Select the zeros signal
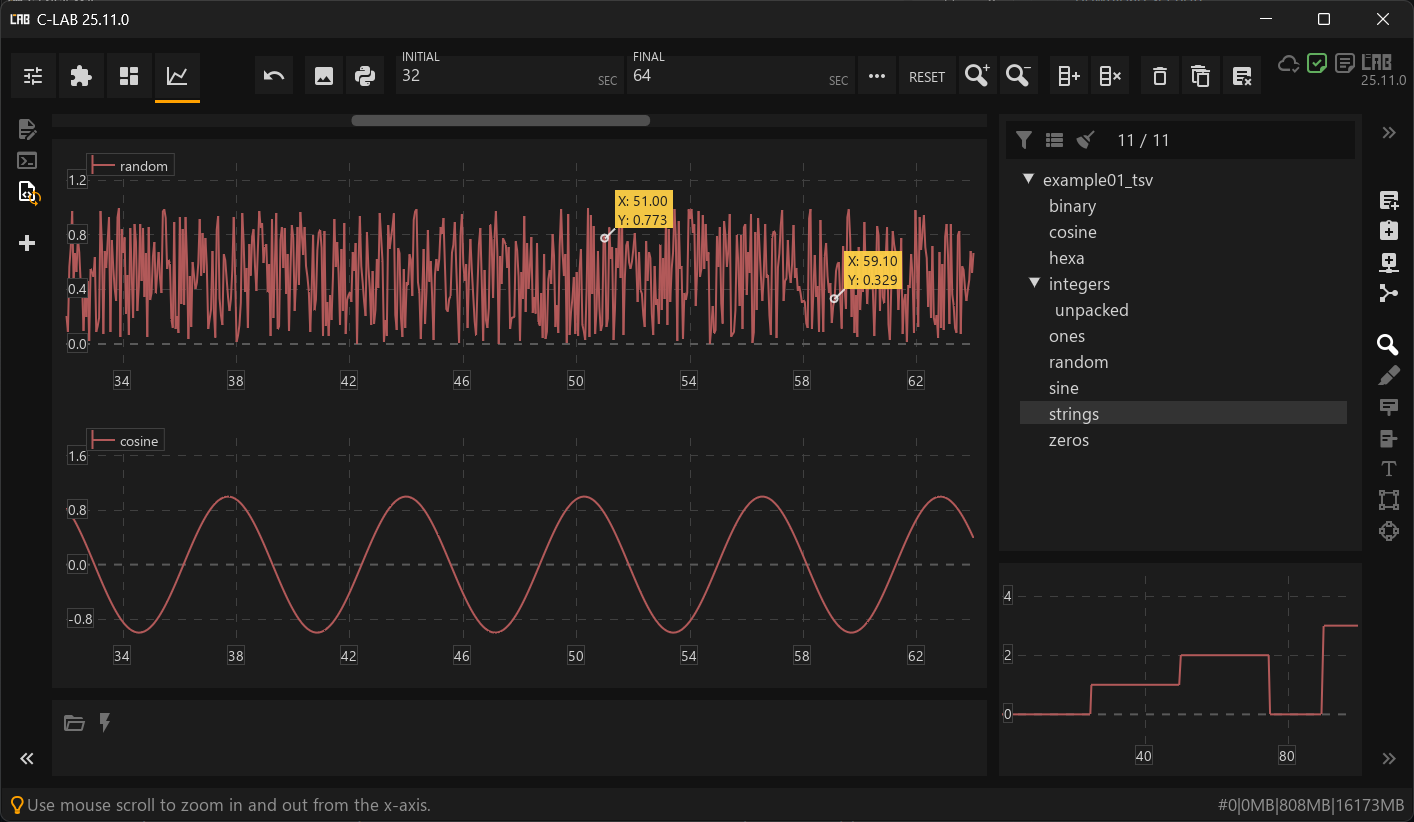 (1069, 440)
